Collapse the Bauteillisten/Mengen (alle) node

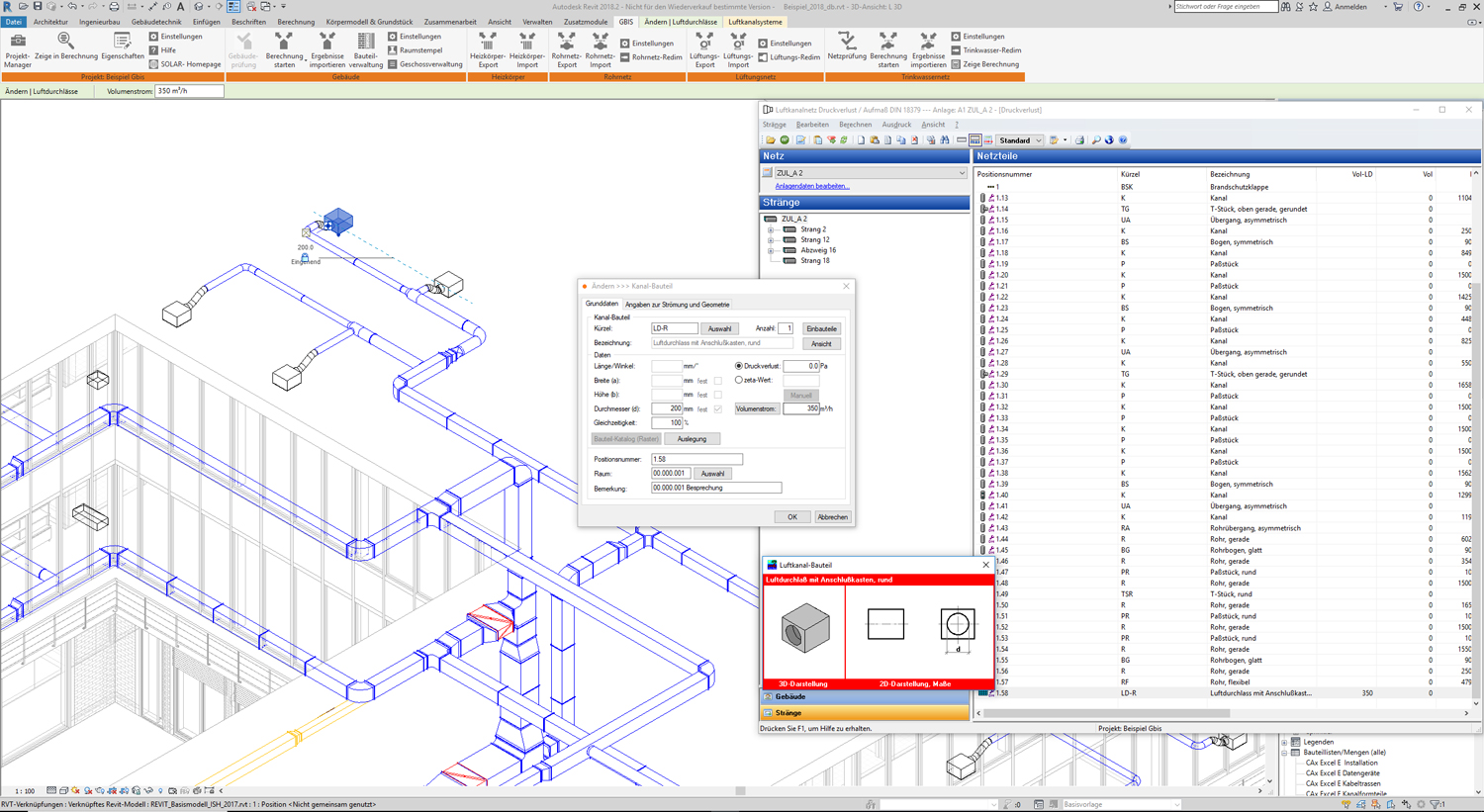[x=1285, y=753]
